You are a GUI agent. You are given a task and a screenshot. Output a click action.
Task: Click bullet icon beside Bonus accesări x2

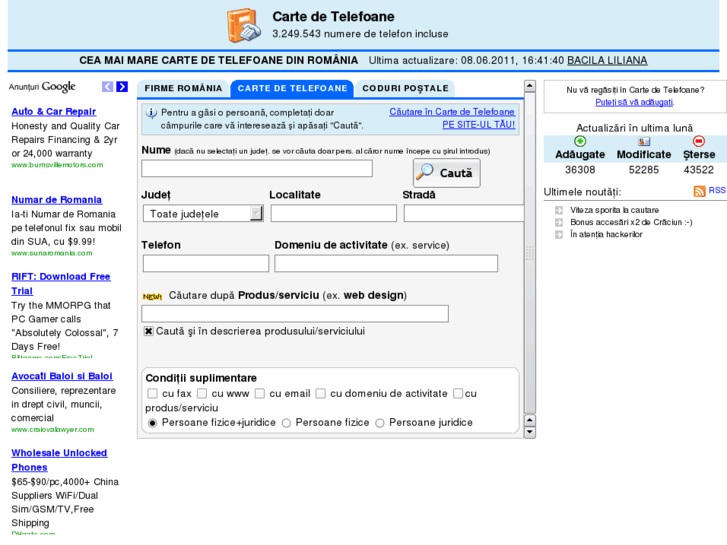pos(559,222)
